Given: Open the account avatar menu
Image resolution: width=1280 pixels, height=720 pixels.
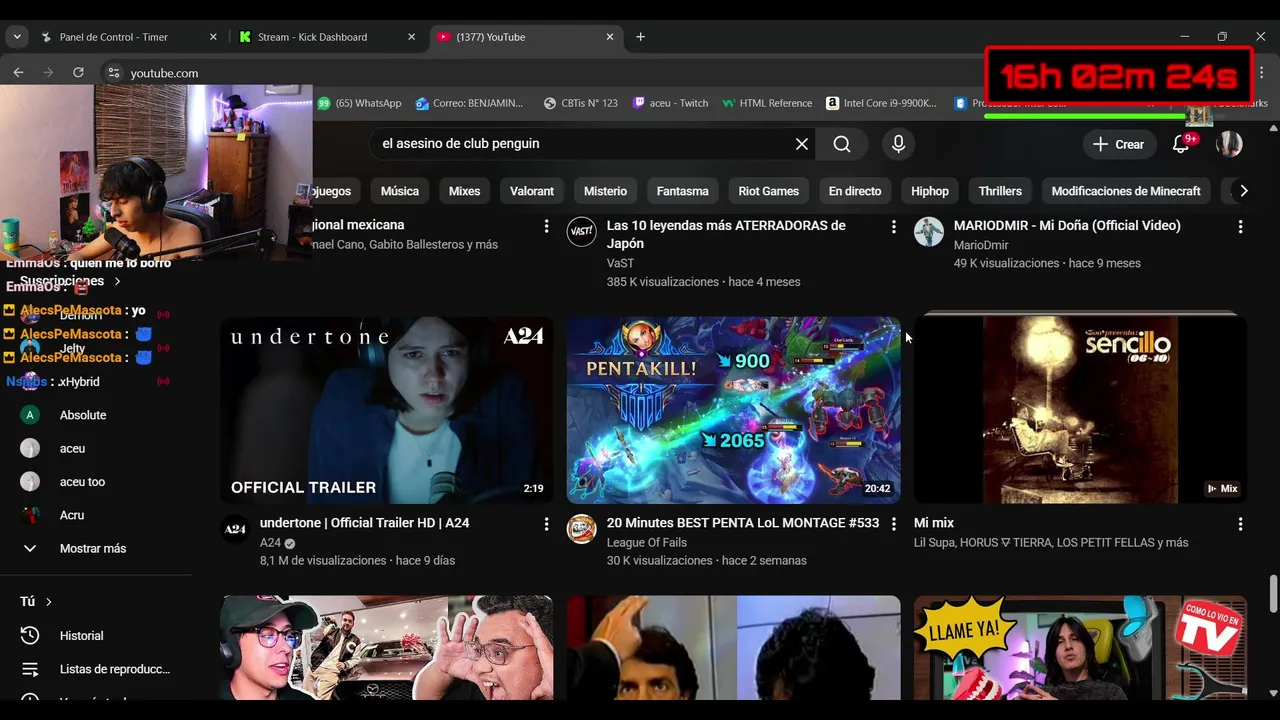Looking at the screenshot, I should [1229, 144].
